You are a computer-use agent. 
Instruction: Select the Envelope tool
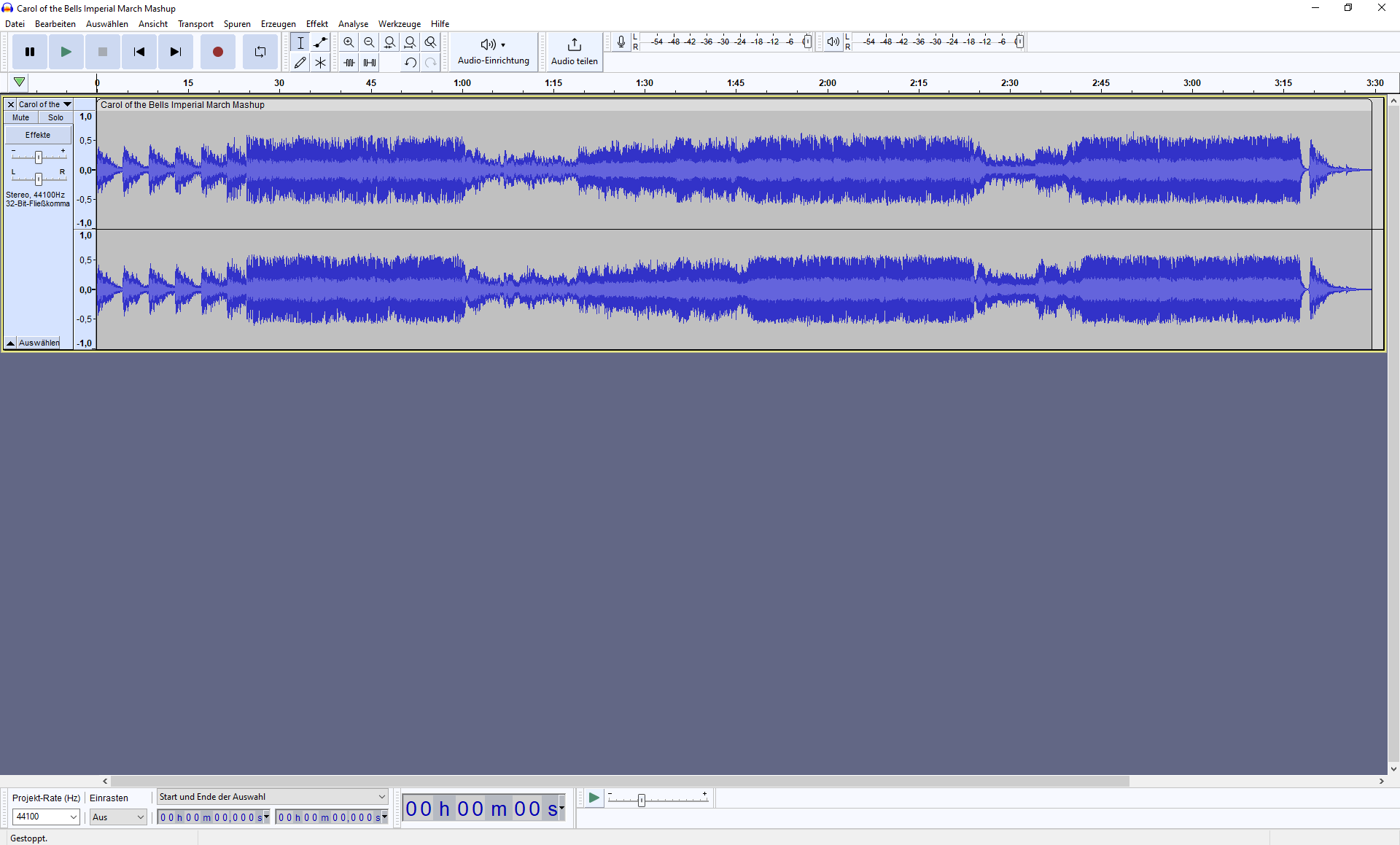pos(320,42)
